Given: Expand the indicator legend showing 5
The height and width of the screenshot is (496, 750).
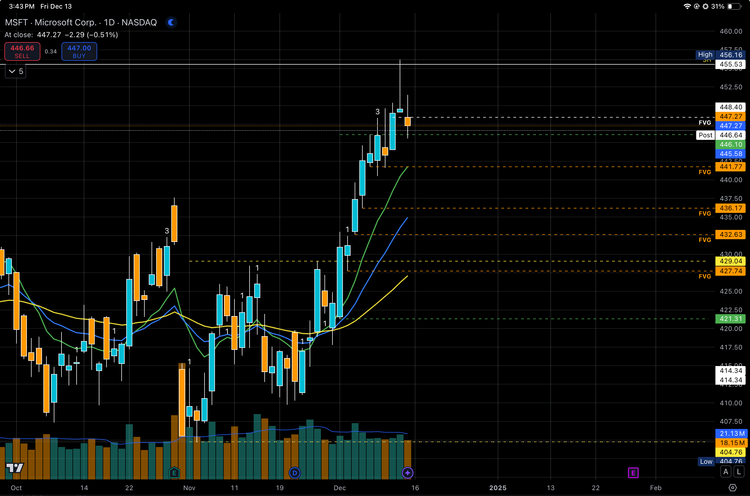Looking at the screenshot, I should (x=15, y=71).
